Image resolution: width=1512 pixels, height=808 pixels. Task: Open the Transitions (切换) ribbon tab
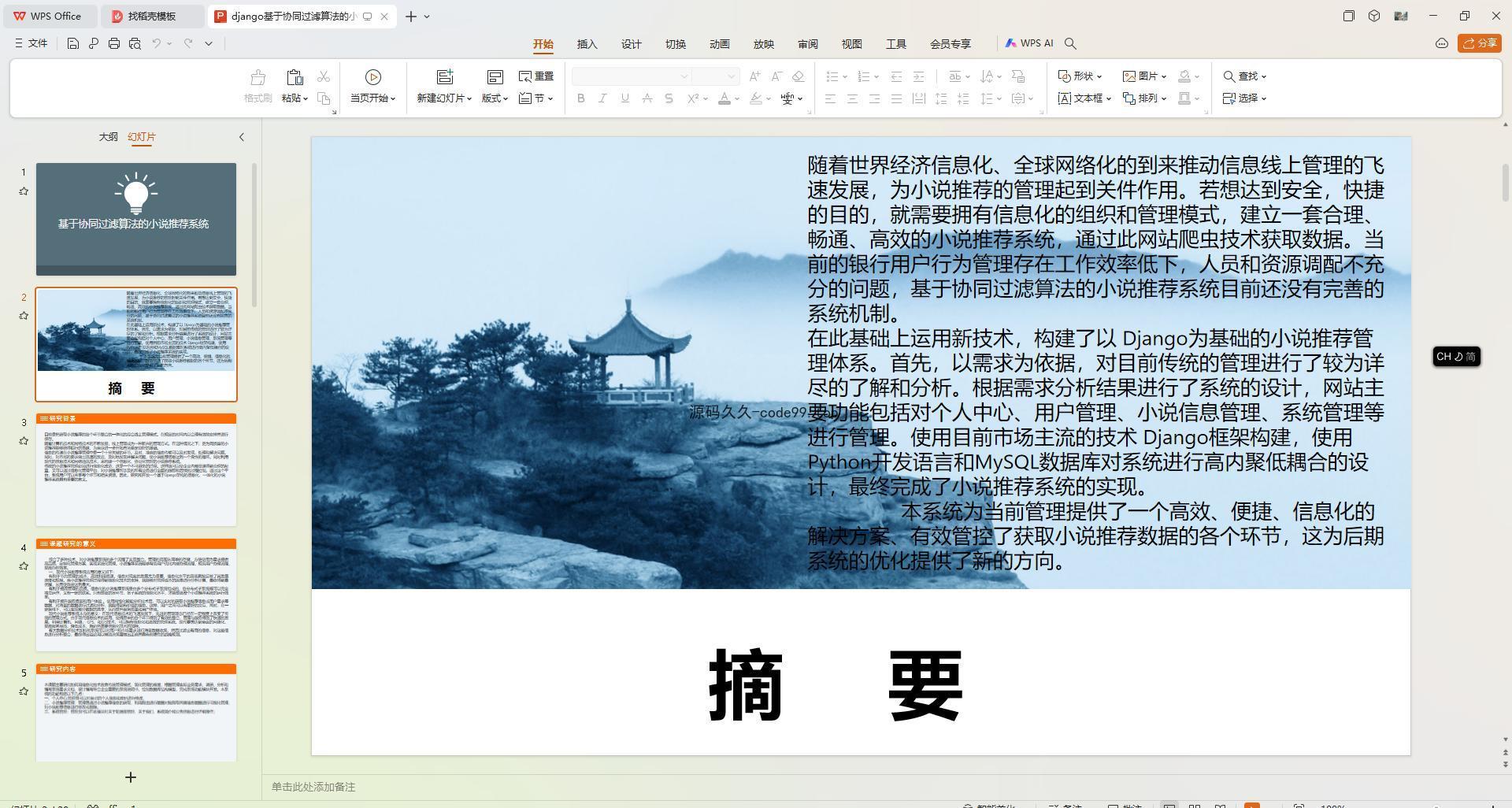pyautogui.click(x=675, y=44)
